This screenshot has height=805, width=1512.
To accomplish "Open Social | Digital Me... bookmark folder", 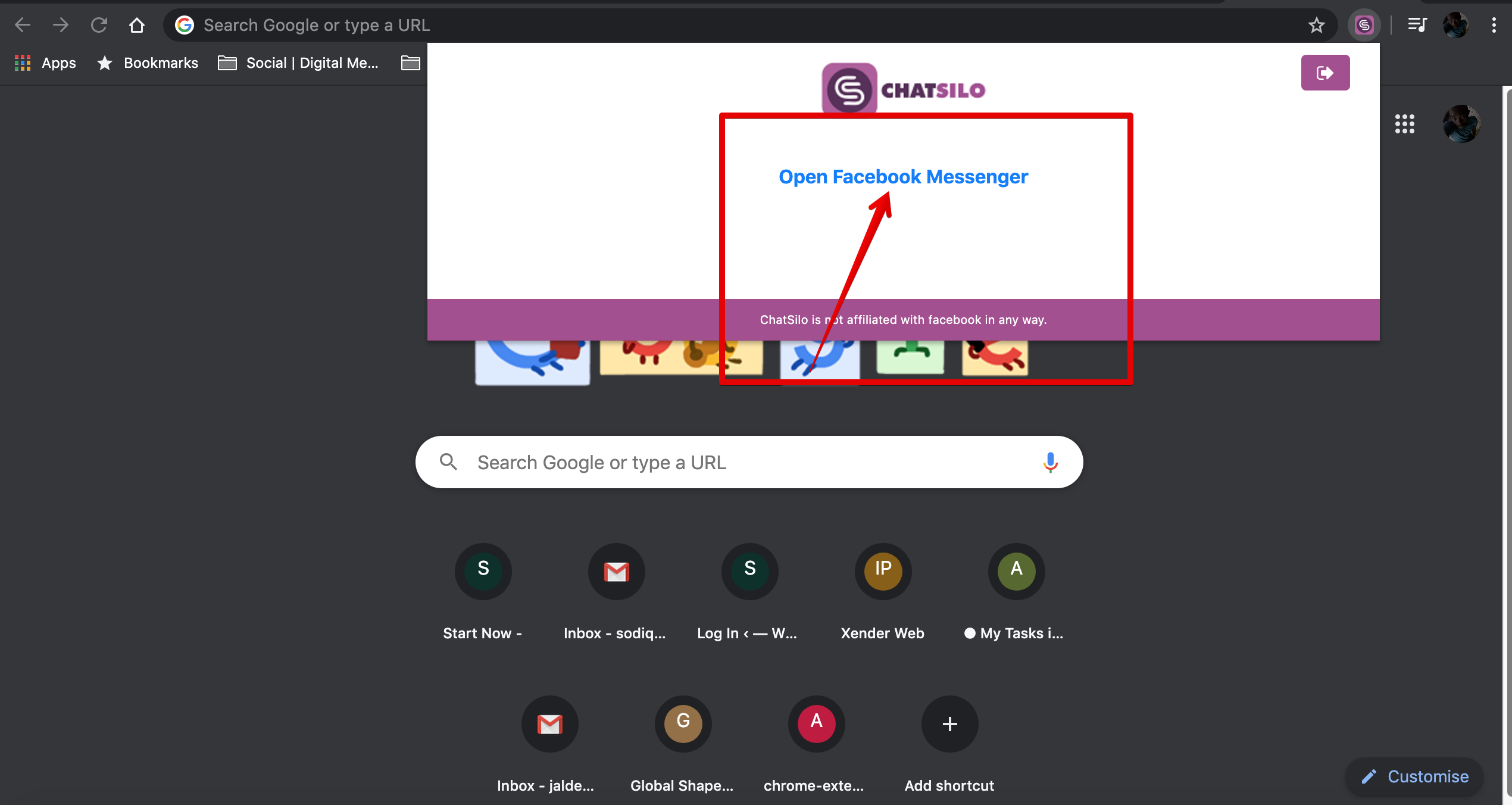I will (x=298, y=63).
